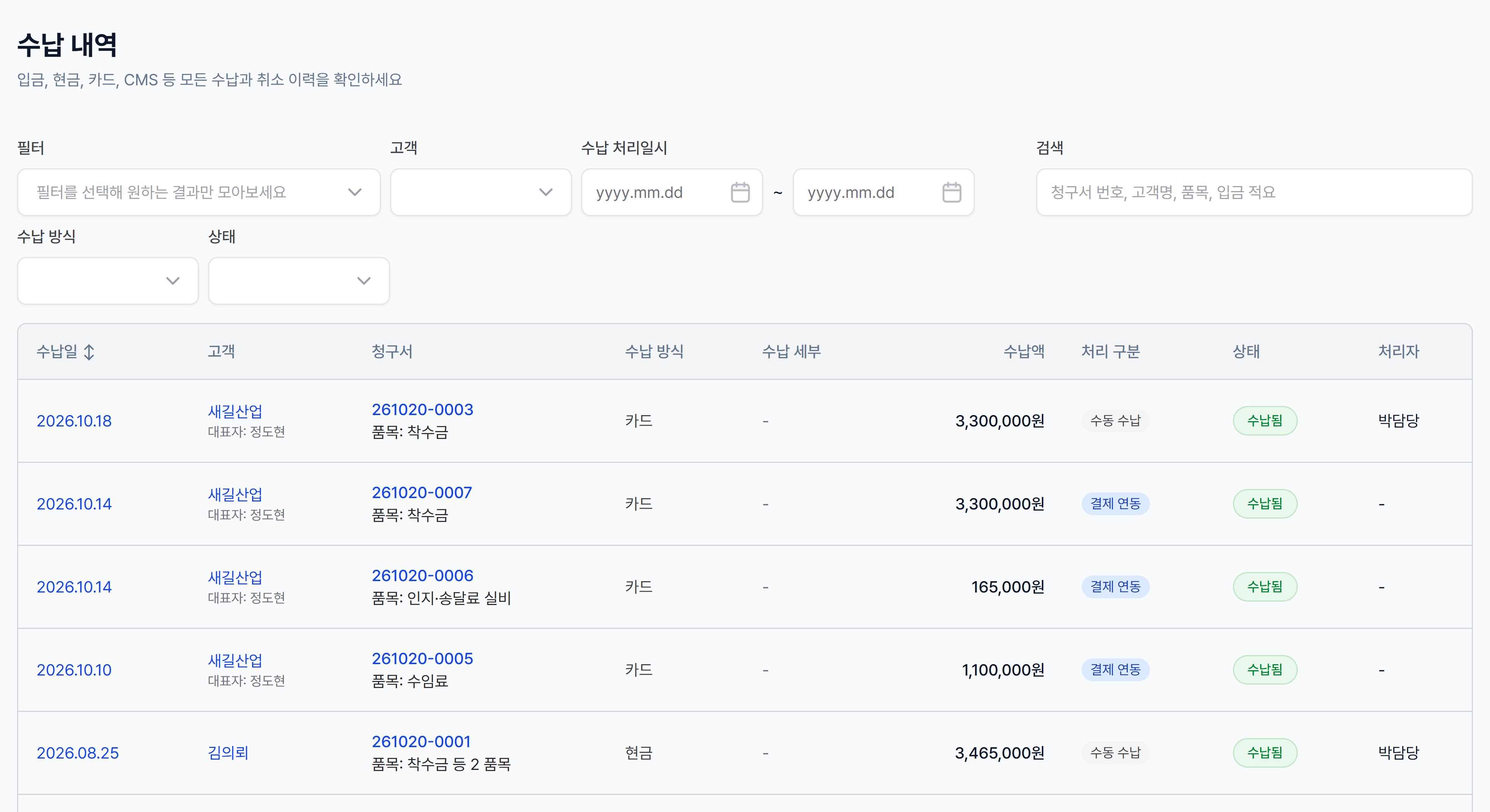Click the 품목: 수임료 text
Viewport: 1490px width, 812px height.
tap(410, 681)
